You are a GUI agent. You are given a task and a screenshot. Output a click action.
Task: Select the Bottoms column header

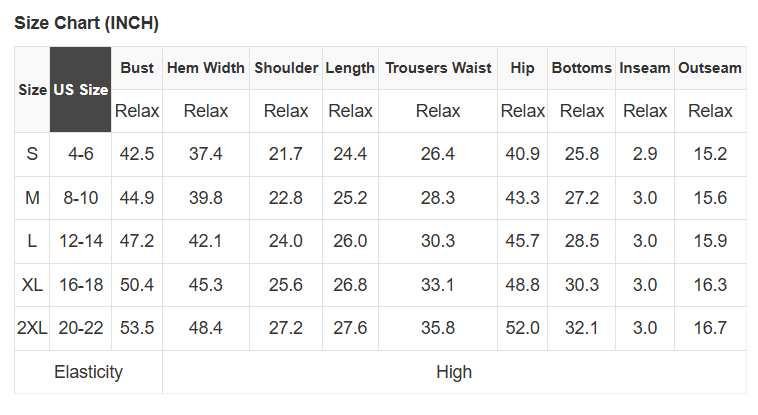pyautogui.click(x=581, y=68)
